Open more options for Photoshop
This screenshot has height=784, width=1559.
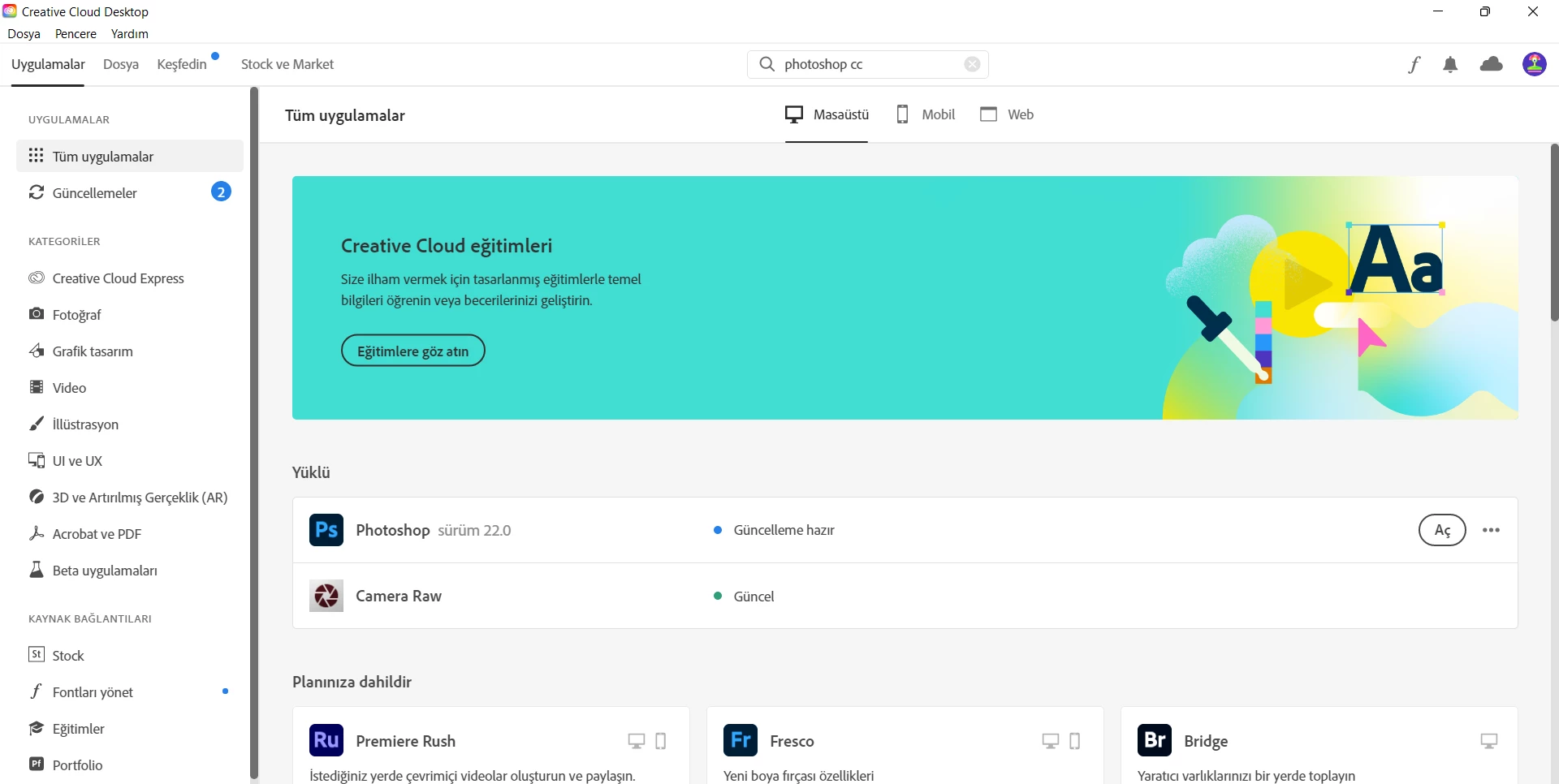1491,530
